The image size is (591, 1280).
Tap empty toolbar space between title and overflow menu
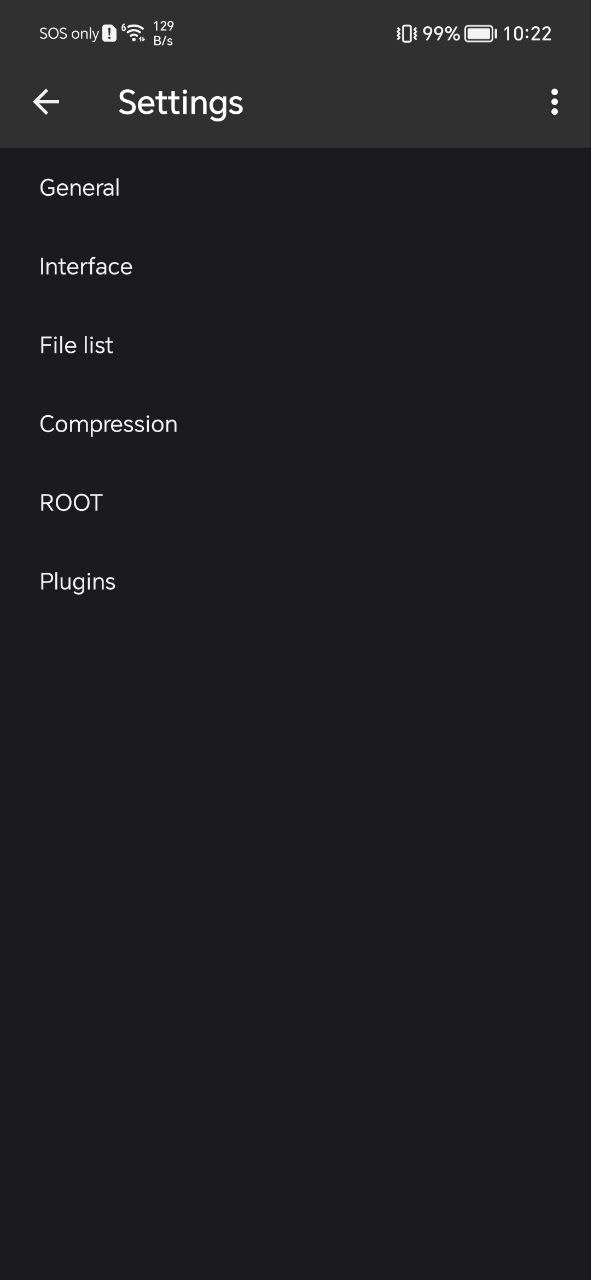click(x=390, y=102)
